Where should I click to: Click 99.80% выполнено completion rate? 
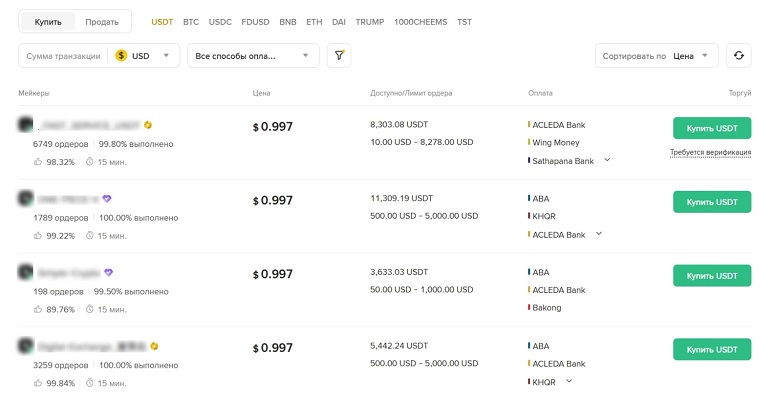pyautogui.click(x=136, y=144)
